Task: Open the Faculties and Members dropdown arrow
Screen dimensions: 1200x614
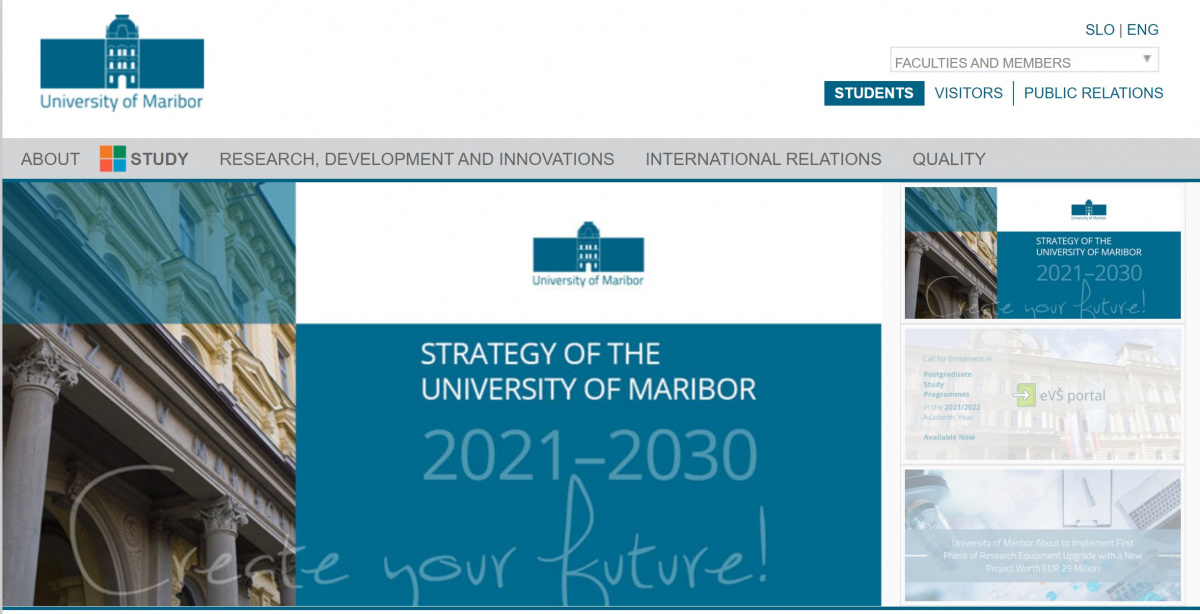Action: pyautogui.click(x=1147, y=59)
